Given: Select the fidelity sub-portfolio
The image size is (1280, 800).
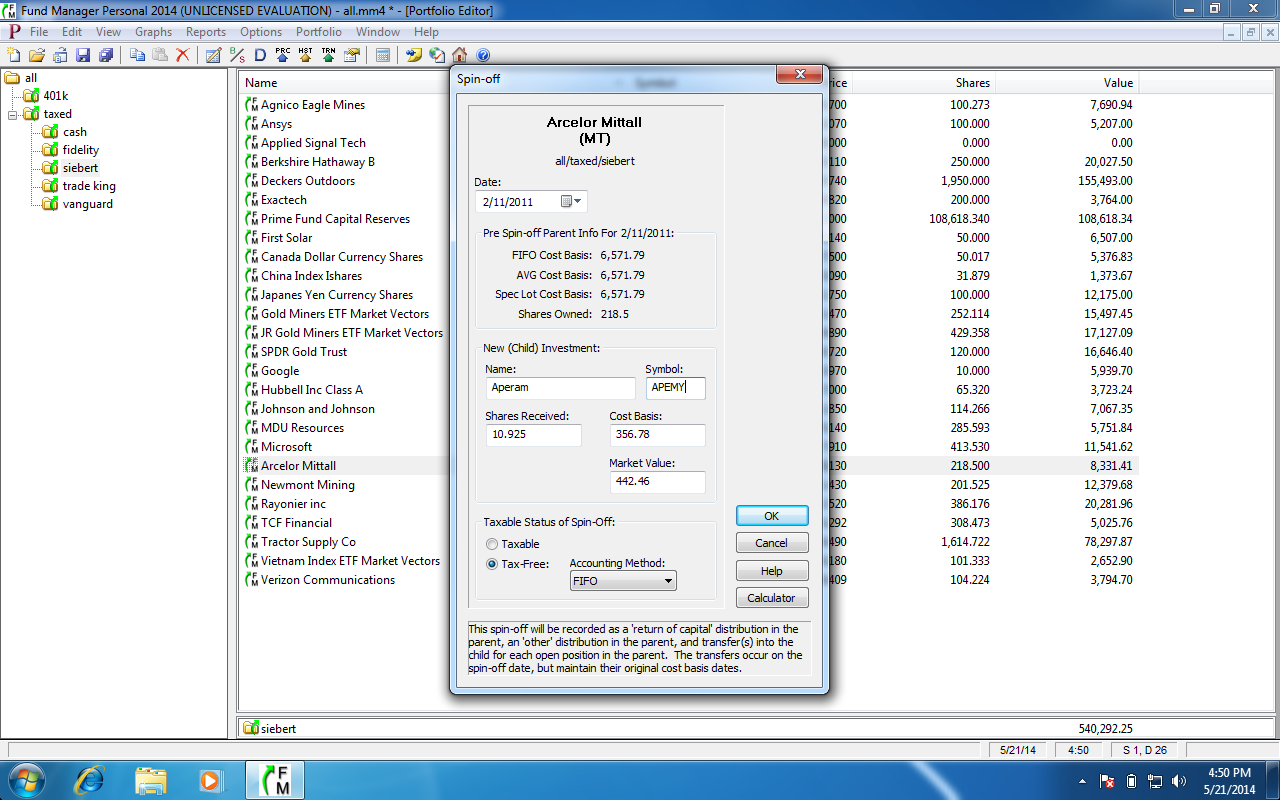Looking at the screenshot, I should click(x=80, y=150).
